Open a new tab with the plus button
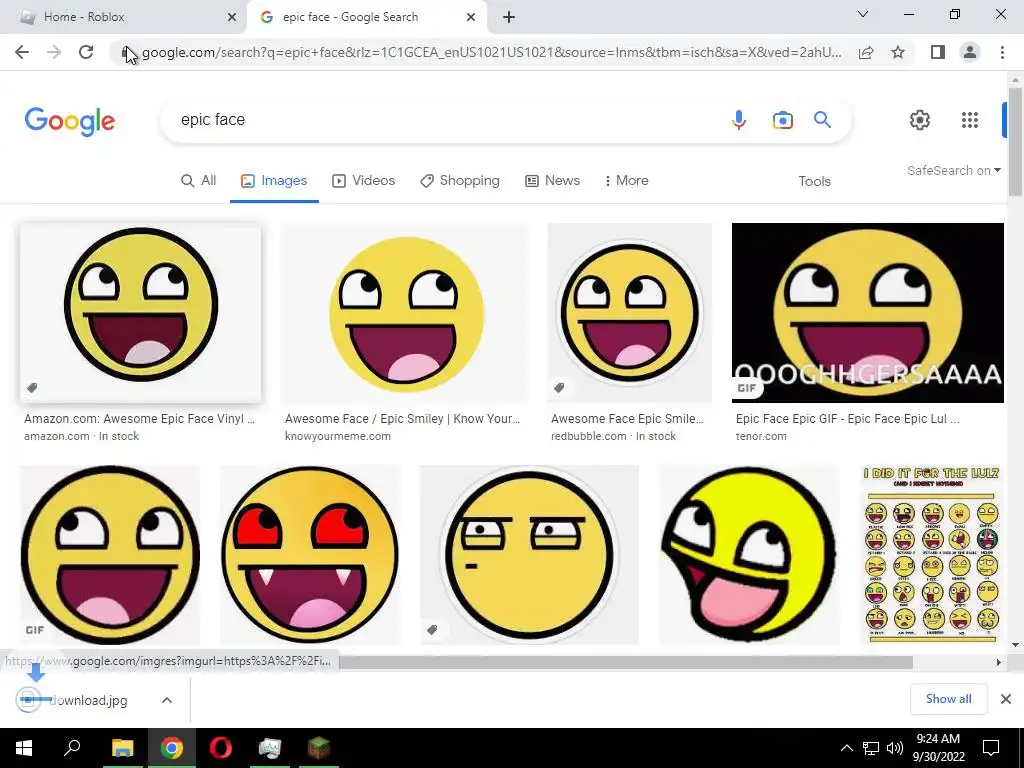Image resolution: width=1024 pixels, height=768 pixels. pyautogui.click(x=509, y=17)
